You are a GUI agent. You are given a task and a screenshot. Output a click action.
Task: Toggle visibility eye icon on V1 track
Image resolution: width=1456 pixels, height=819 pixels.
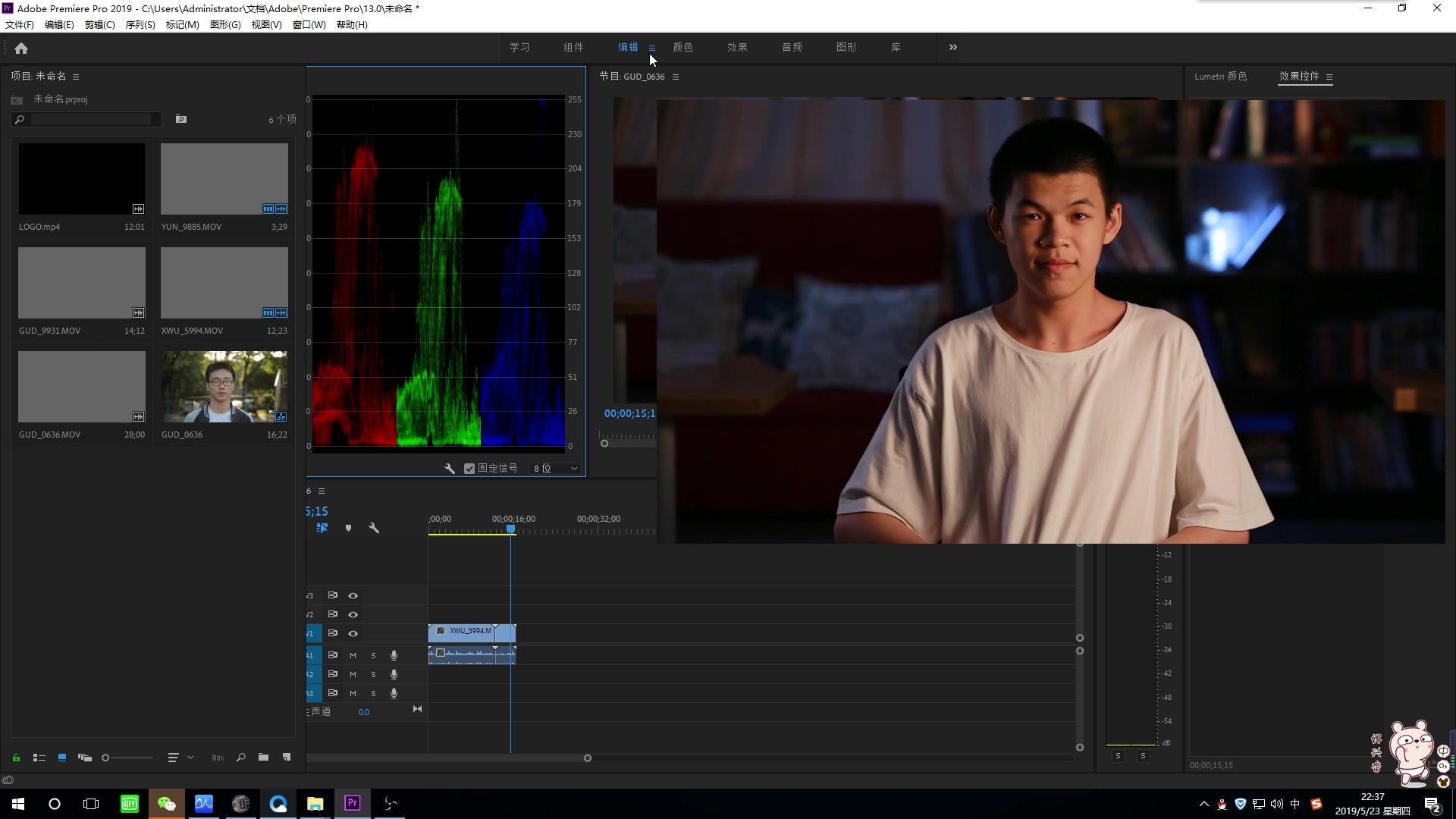[353, 633]
